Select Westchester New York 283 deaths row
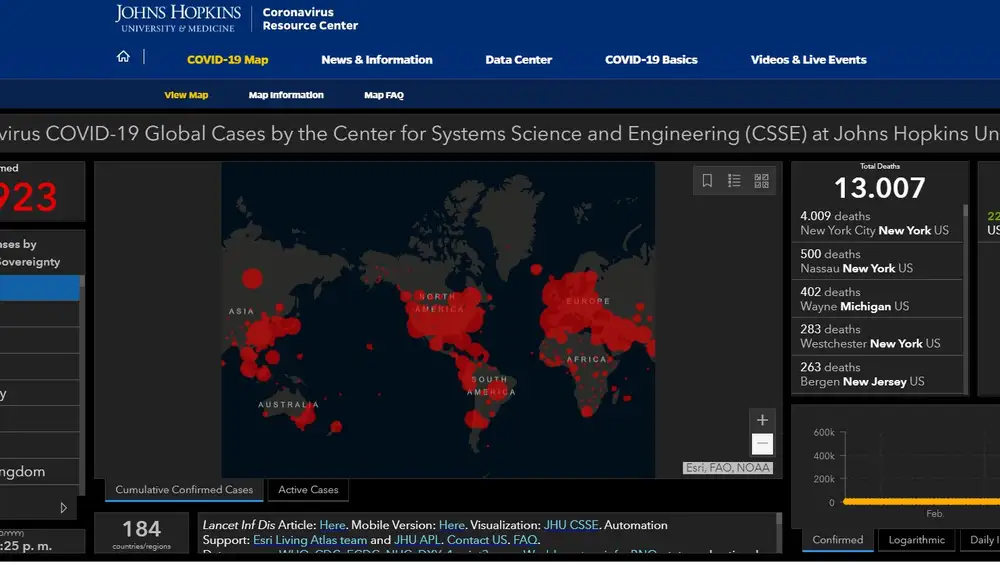Image resolution: width=1000 pixels, height=567 pixels. 877,336
